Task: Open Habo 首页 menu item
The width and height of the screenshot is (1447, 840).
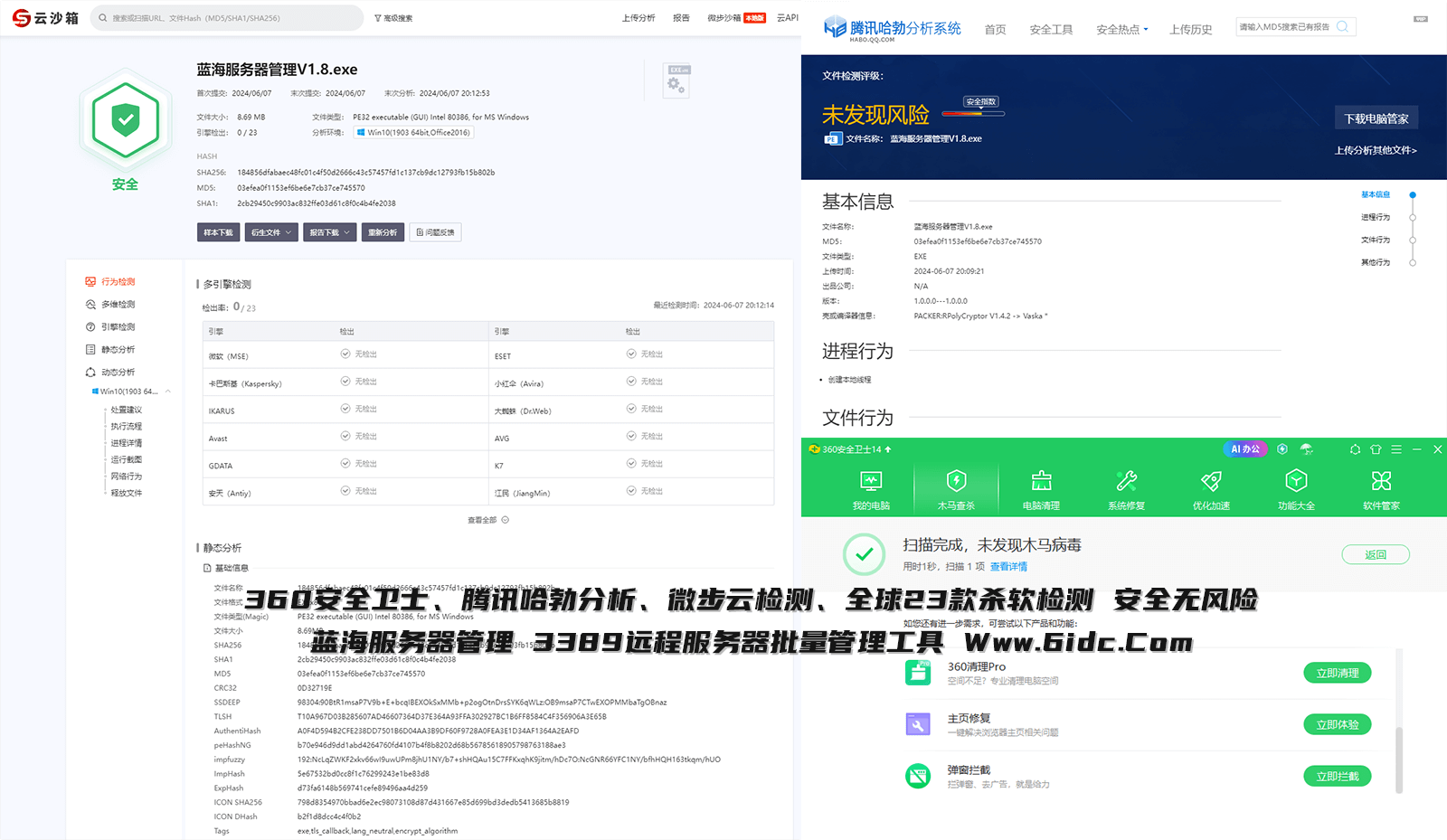Action: (x=995, y=30)
